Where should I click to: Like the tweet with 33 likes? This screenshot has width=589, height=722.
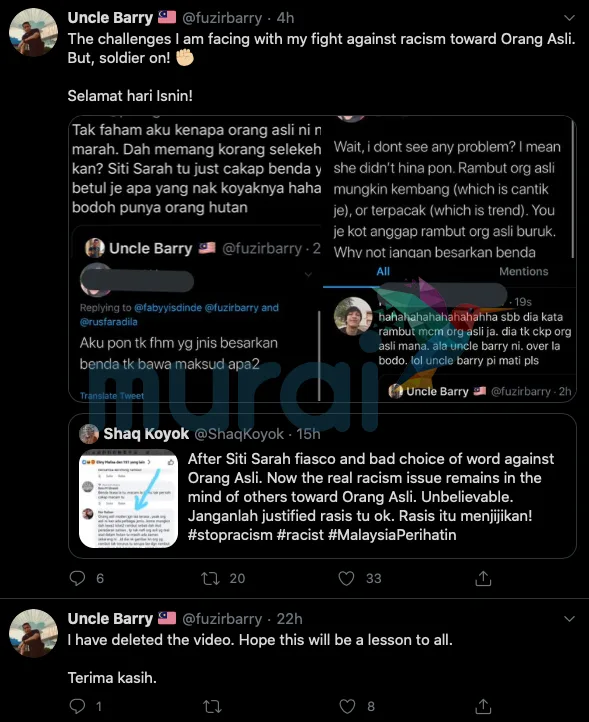346,578
